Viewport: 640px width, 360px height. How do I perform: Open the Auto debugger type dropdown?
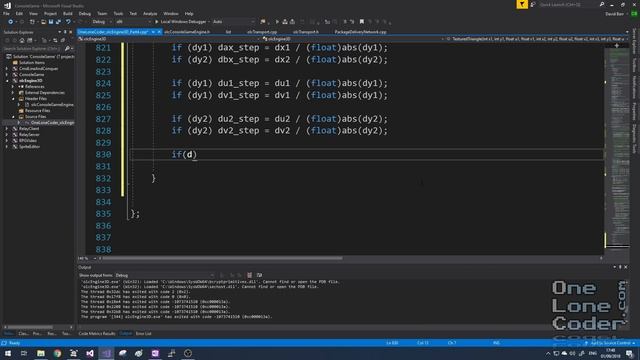pos(233,22)
